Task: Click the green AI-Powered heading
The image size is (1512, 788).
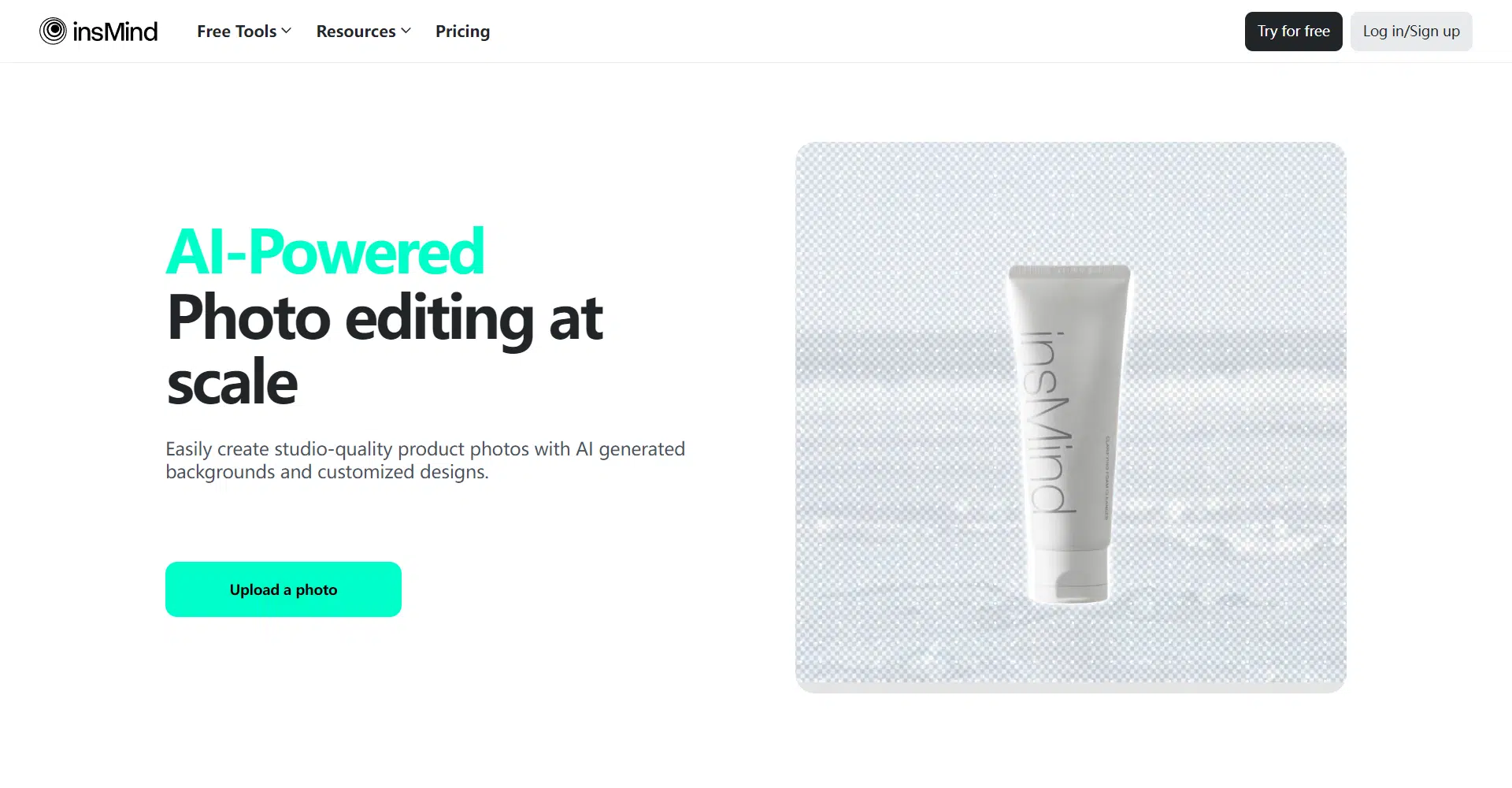Action: (324, 251)
